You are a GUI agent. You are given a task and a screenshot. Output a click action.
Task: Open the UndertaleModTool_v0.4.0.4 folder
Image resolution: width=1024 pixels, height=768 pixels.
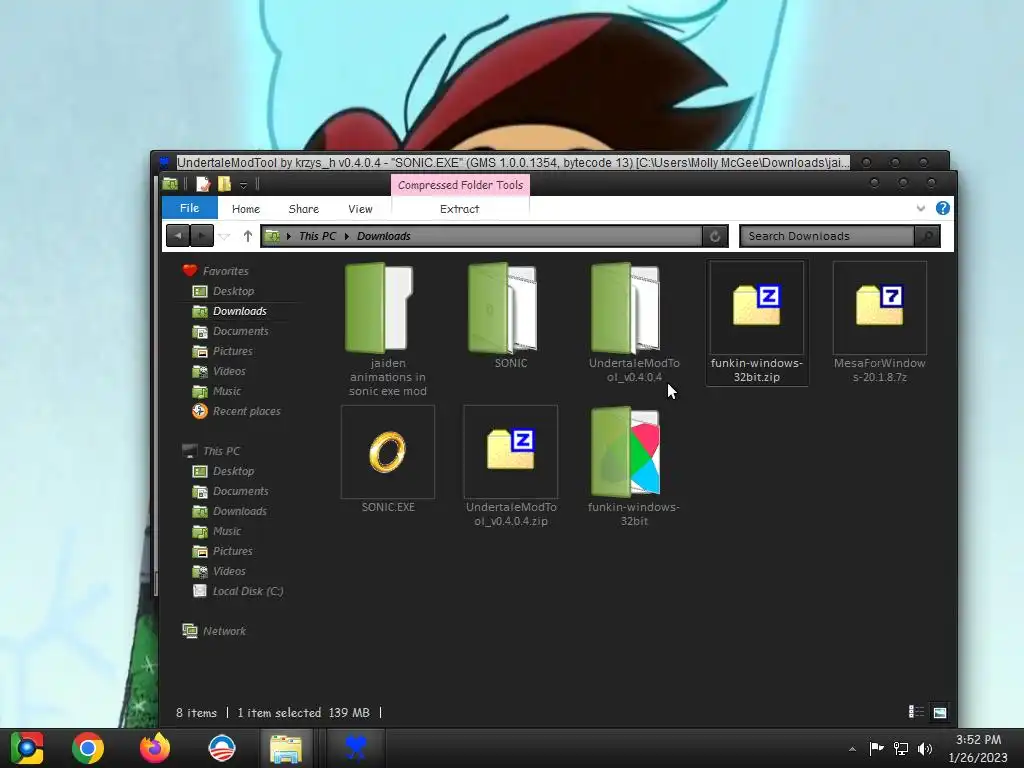(633, 323)
